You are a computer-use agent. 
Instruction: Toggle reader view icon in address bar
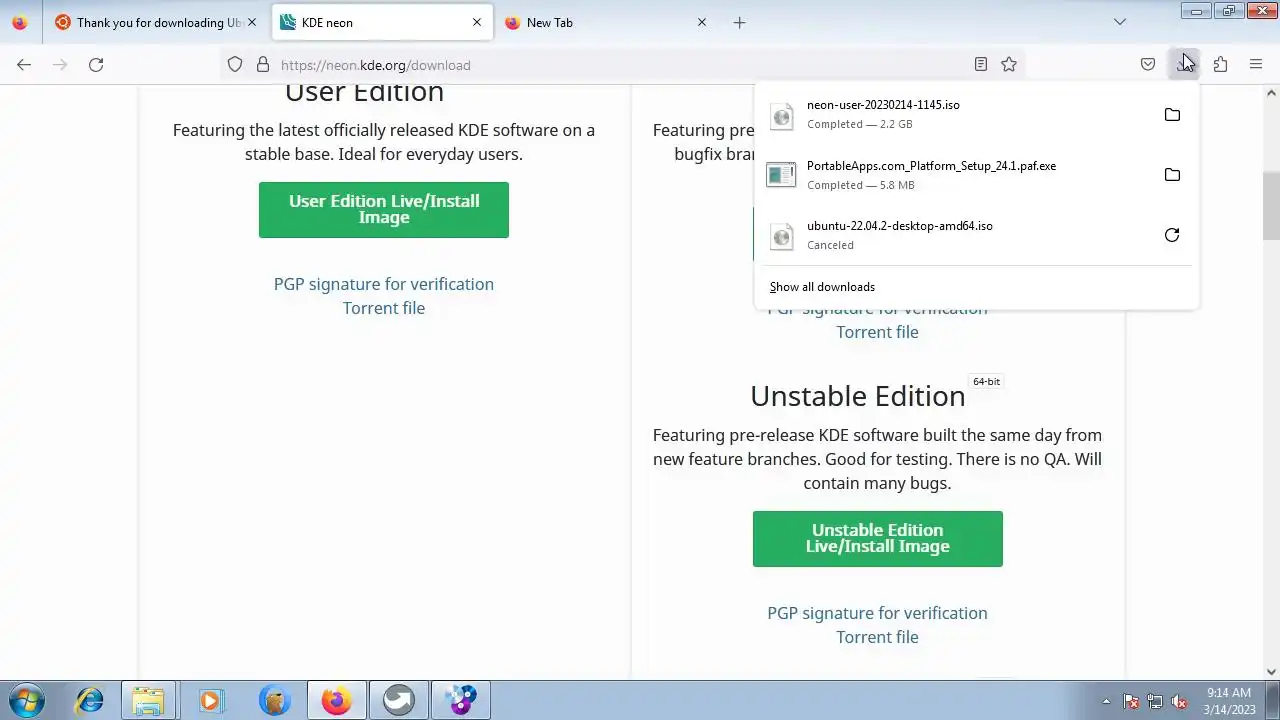pyautogui.click(x=981, y=65)
